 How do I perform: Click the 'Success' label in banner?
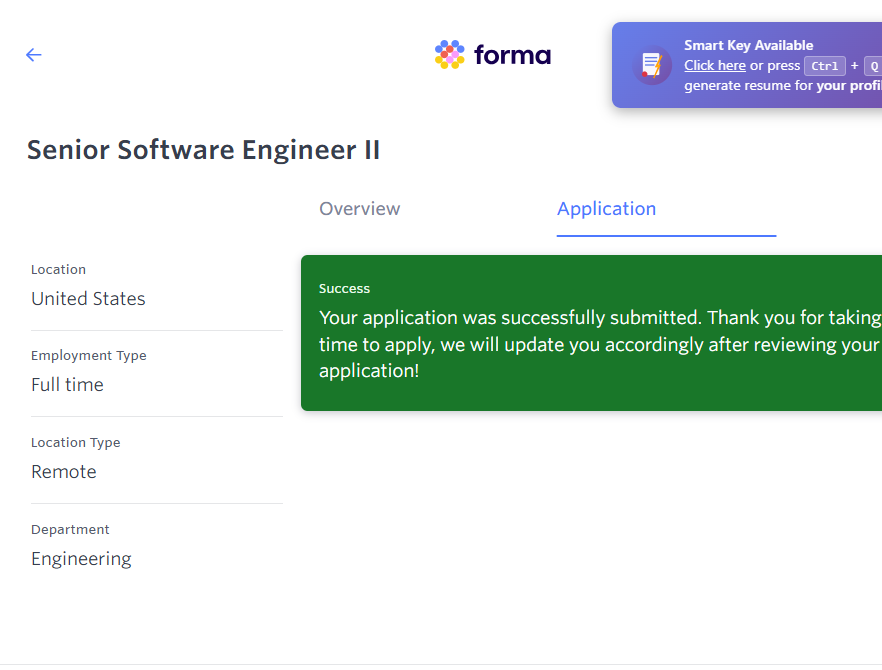[x=344, y=289]
